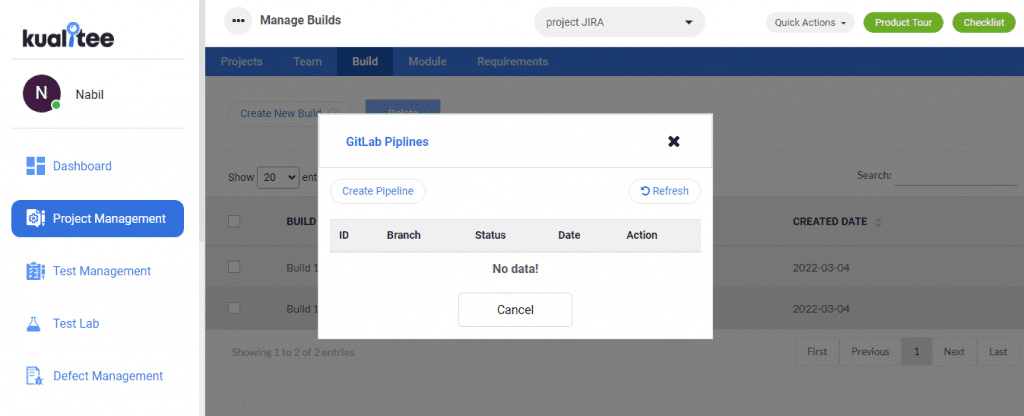Screen dimensions: 1024x416
Task: Open the three-dot menu beside Manage Builds
Action: click(238, 21)
